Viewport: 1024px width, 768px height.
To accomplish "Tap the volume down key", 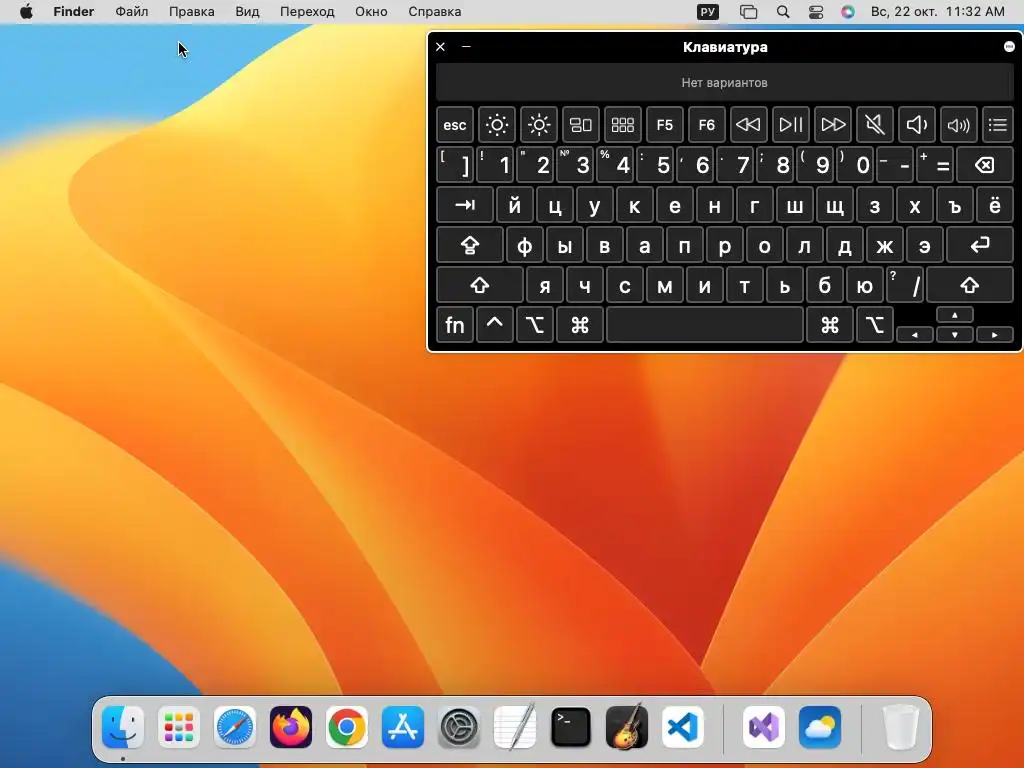I will tap(917, 125).
